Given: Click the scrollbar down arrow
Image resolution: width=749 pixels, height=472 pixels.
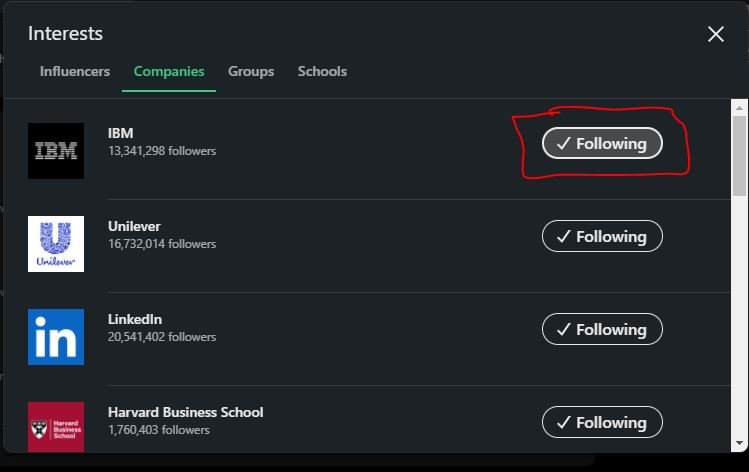Looking at the screenshot, I should point(739,443).
